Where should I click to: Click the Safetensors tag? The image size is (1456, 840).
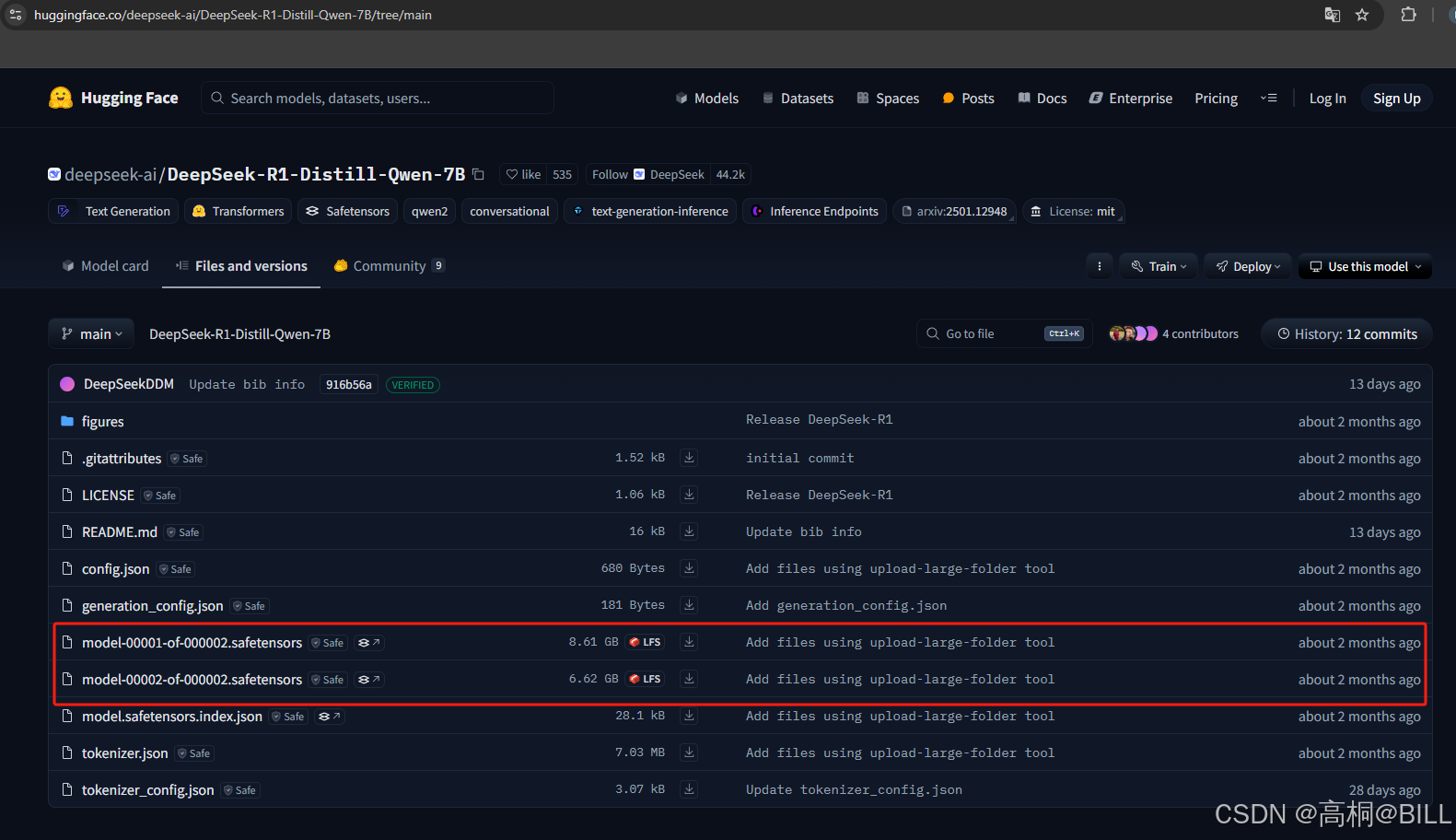pyautogui.click(x=347, y=211)
